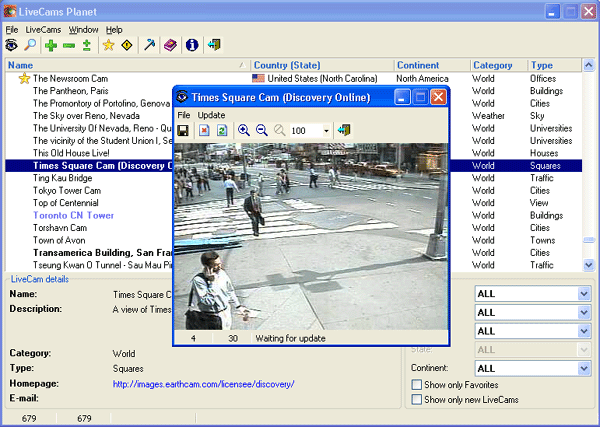
Task: Click the green plus add LiveCam icon
Action: coord(51,46)
